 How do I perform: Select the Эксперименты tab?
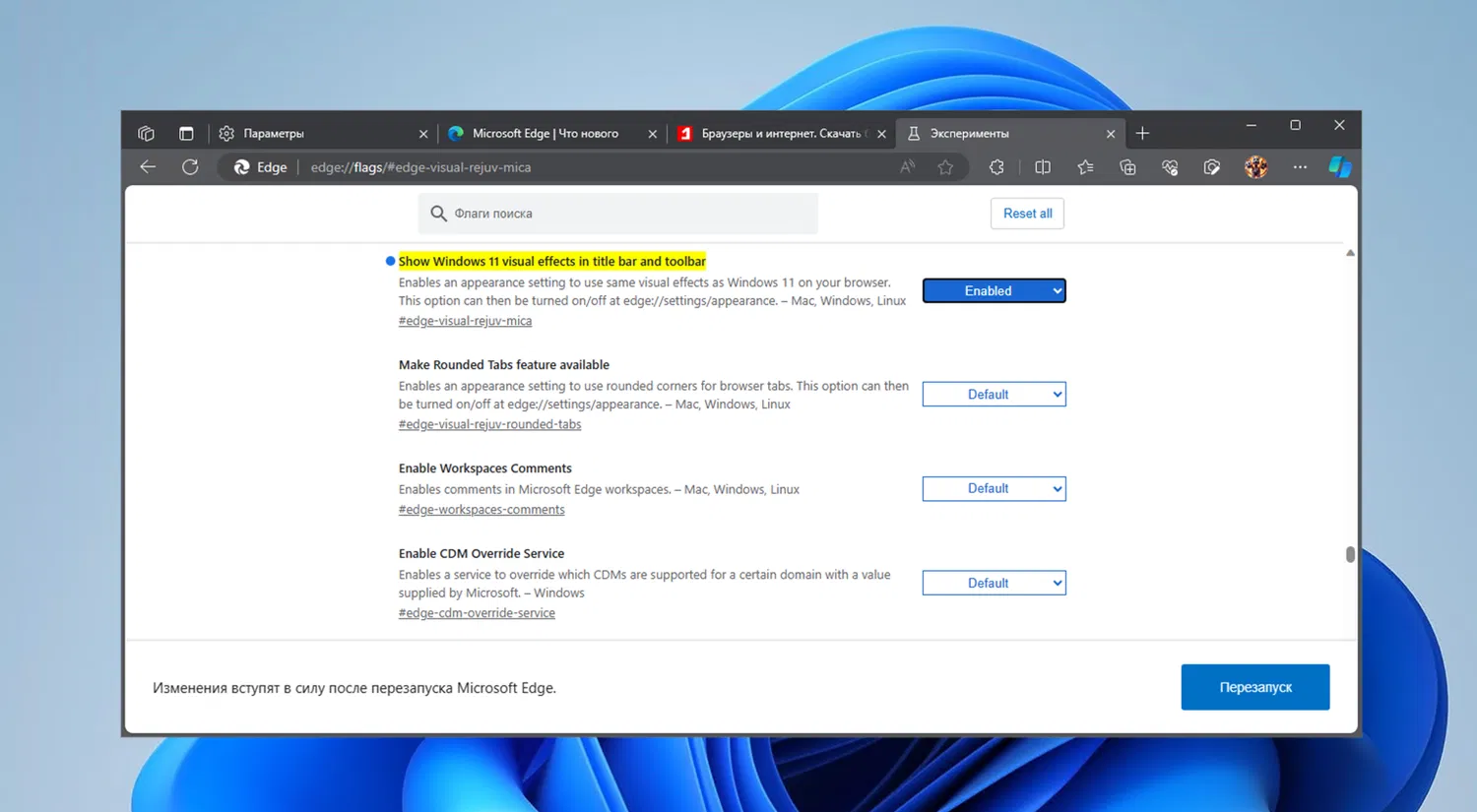[x=1010, y=133]
